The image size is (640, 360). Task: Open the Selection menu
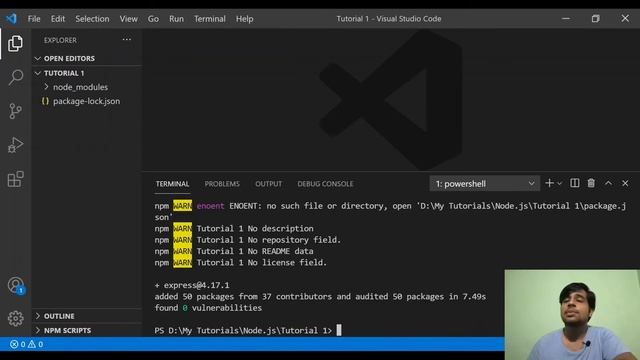[x=92, y=19]
